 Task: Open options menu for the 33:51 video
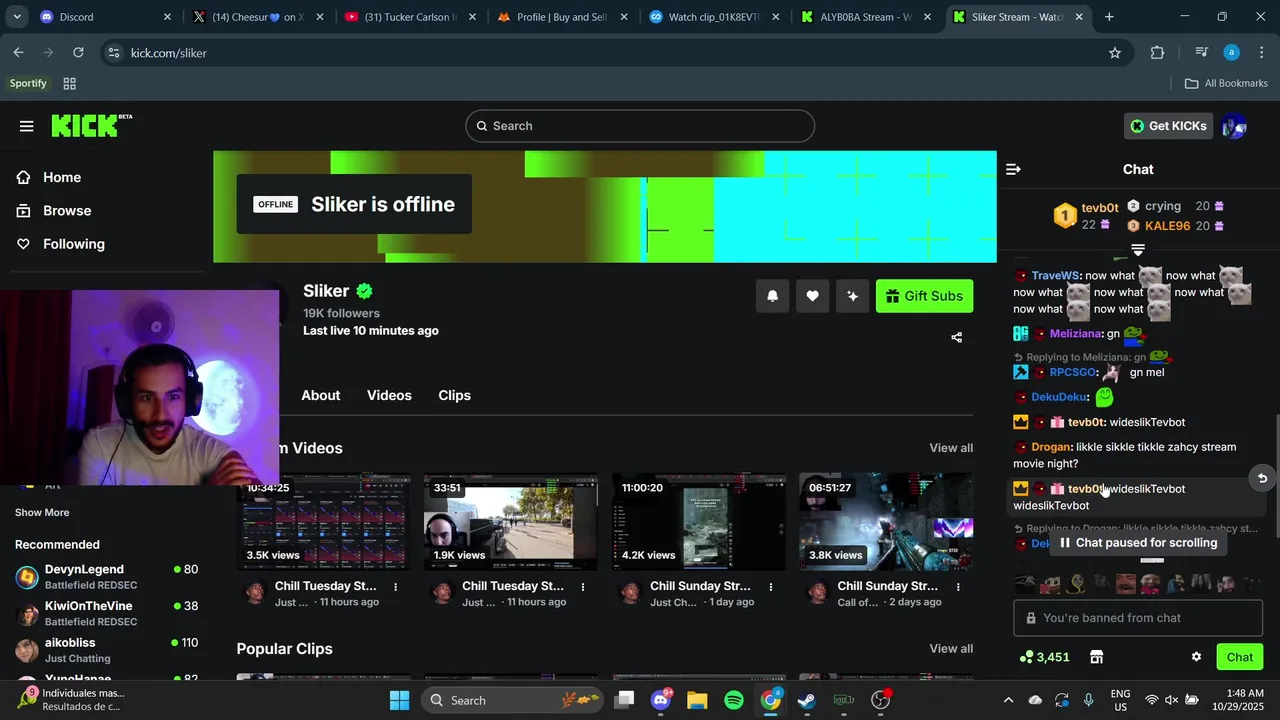click(x=583, y=587)
